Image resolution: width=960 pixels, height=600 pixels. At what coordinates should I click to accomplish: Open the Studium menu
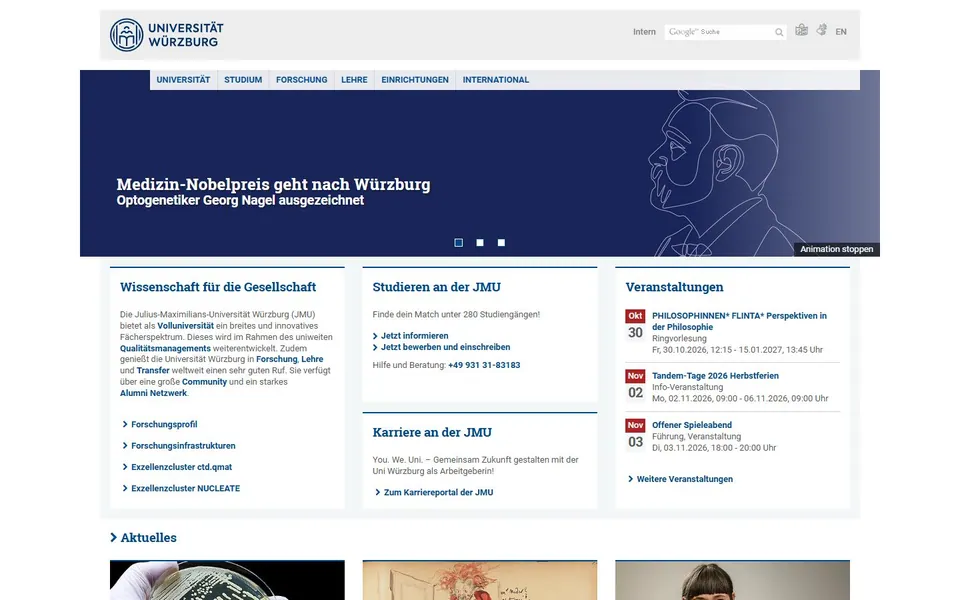click(243, 80)
